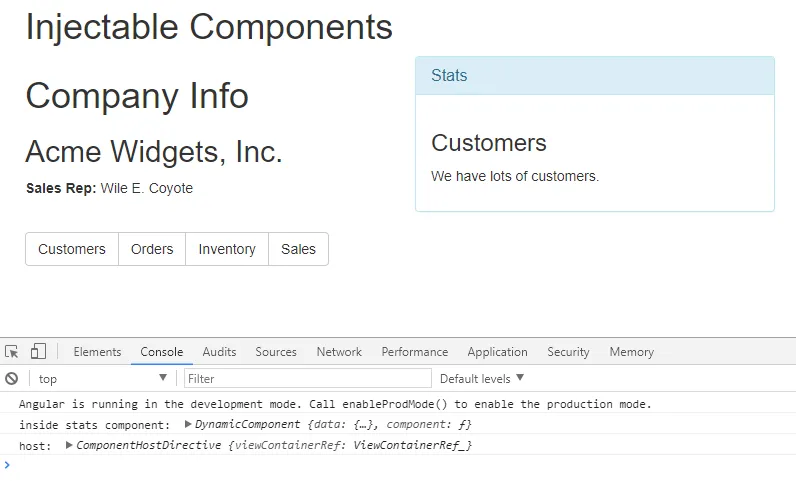Open the Audits tab
The image size is (796, 481).
(219, 352)
